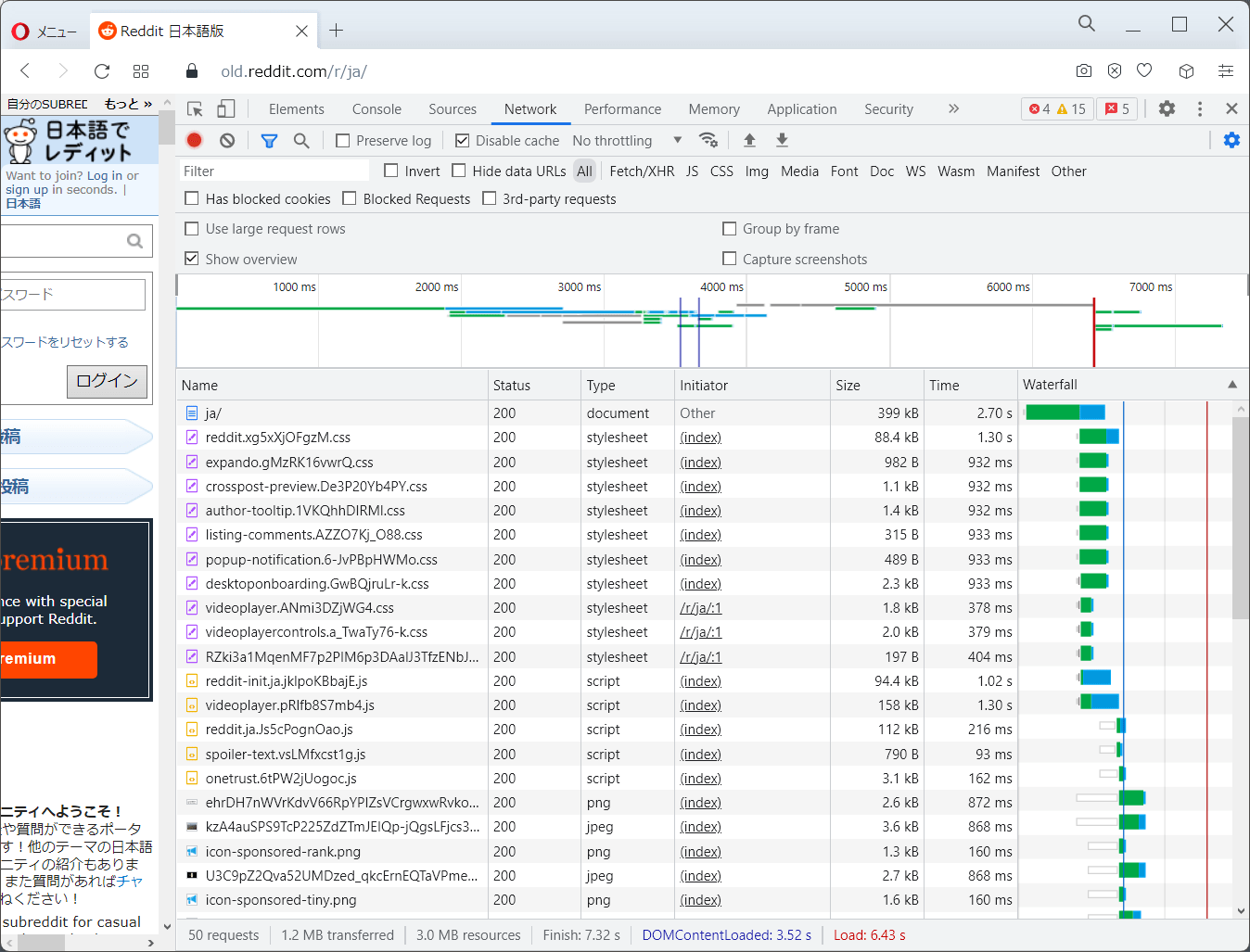Image resolution: width=1250 pixels, height=952 pixels.
Task: Reload the page in Opera
Action: click(102, 71)
